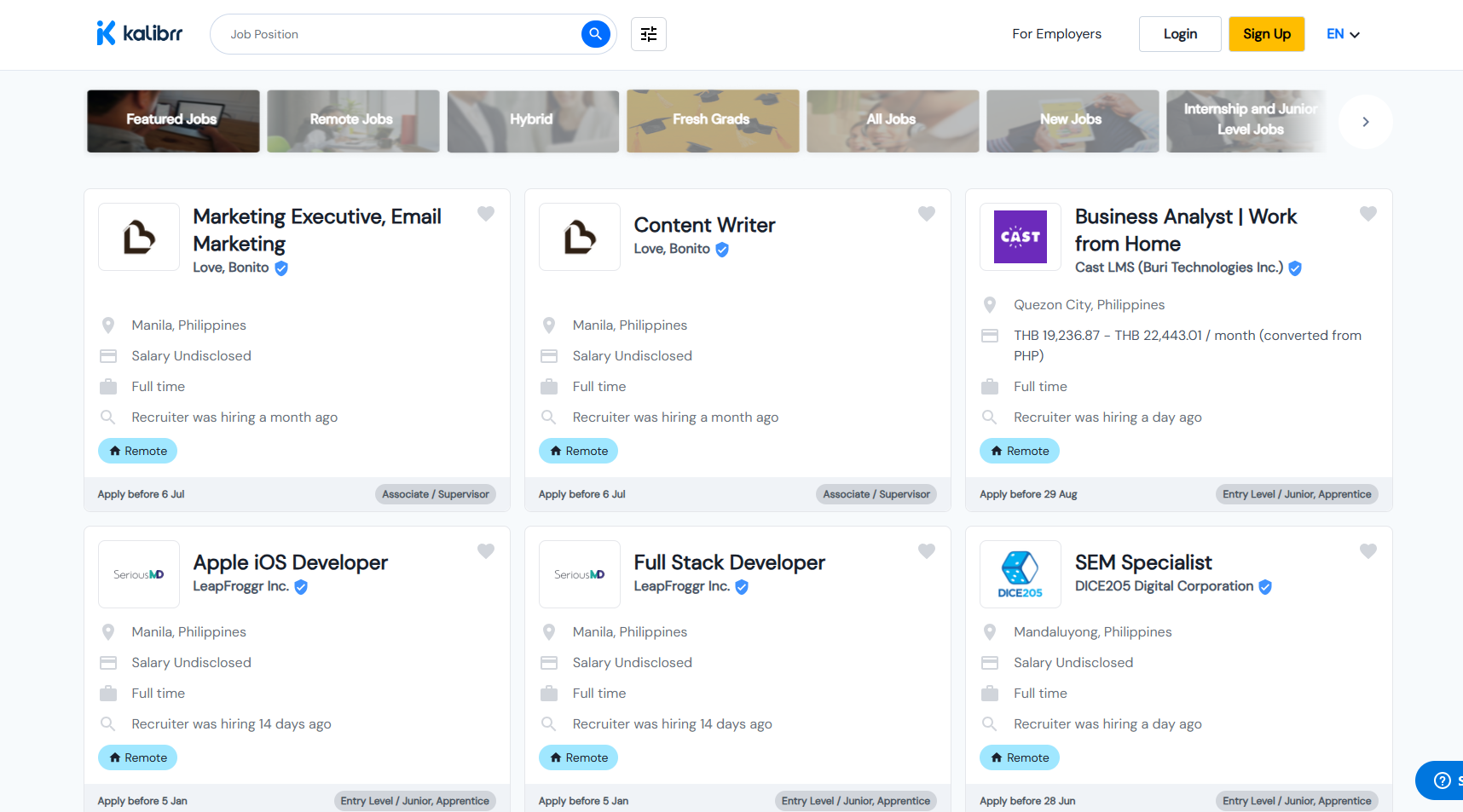1463x812 pixels.
Task: Click Cast LMS (Buri Technologies Inc.) company name
Action: 1179,268
